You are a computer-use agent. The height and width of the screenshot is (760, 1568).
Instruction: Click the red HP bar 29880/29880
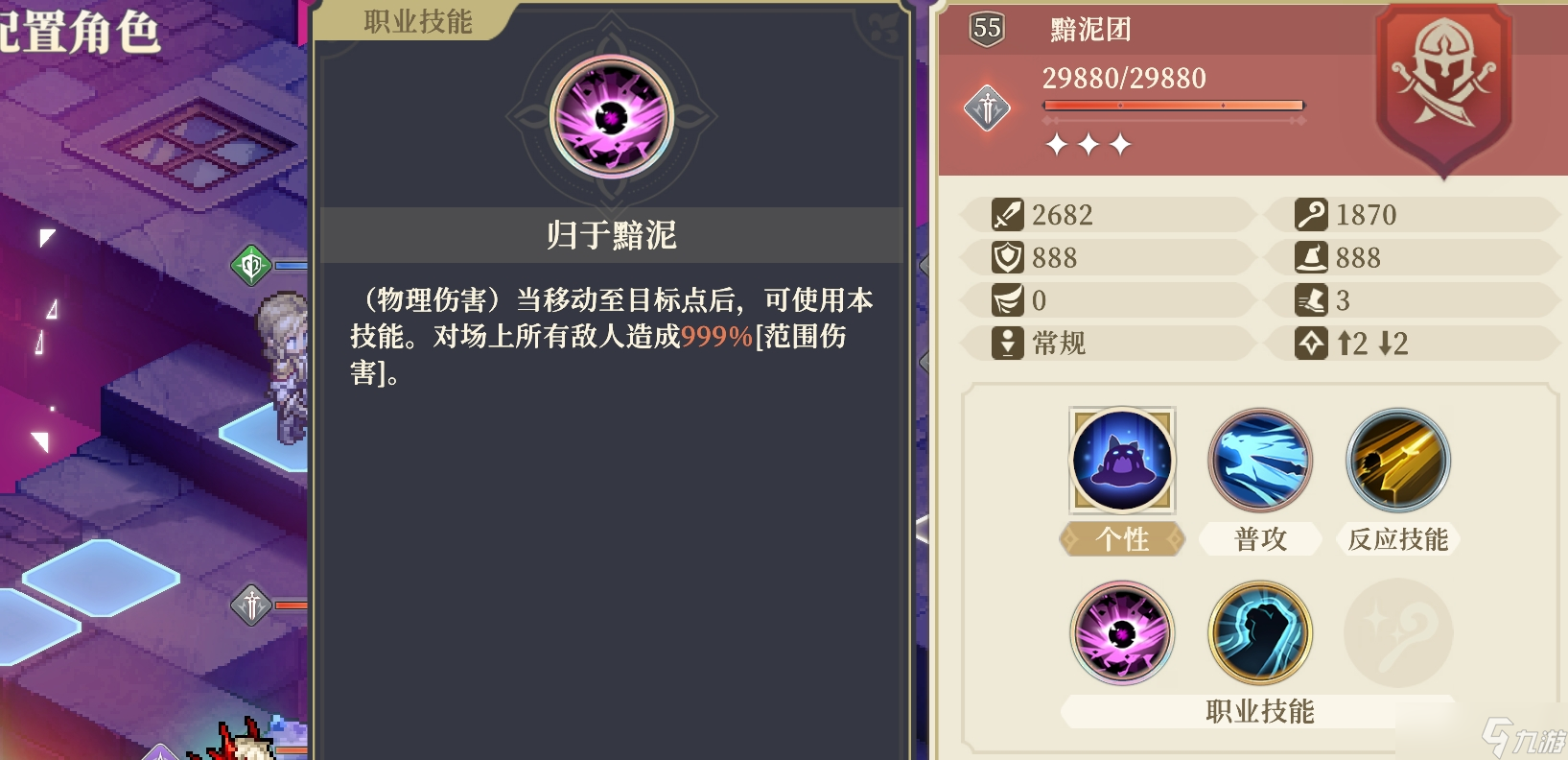tap(1174, 105)
